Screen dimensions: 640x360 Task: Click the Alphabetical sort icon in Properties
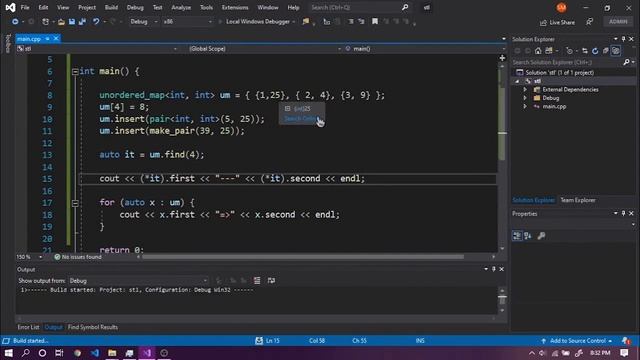coord(528,236)
